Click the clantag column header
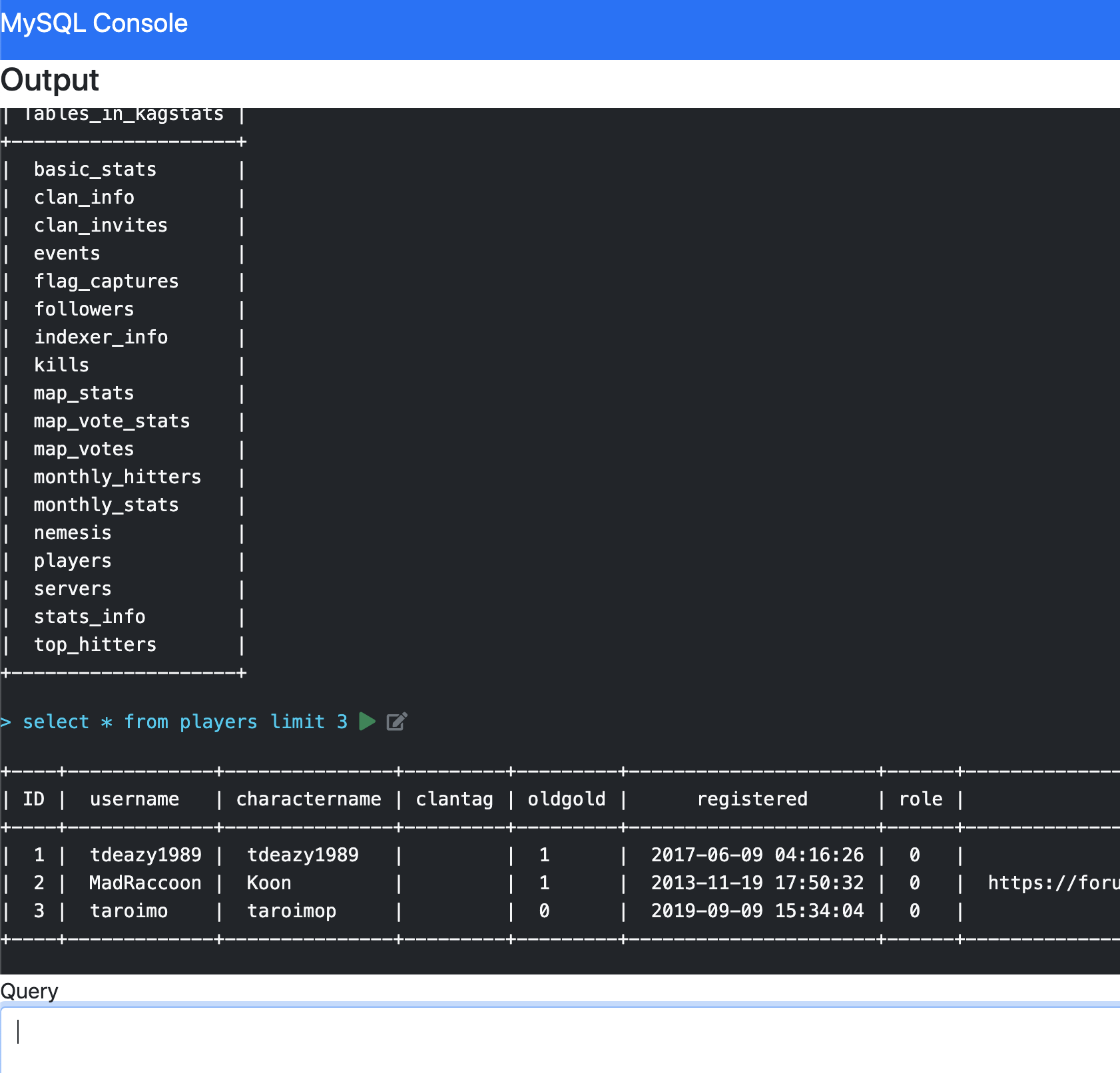 click(455, 799)
